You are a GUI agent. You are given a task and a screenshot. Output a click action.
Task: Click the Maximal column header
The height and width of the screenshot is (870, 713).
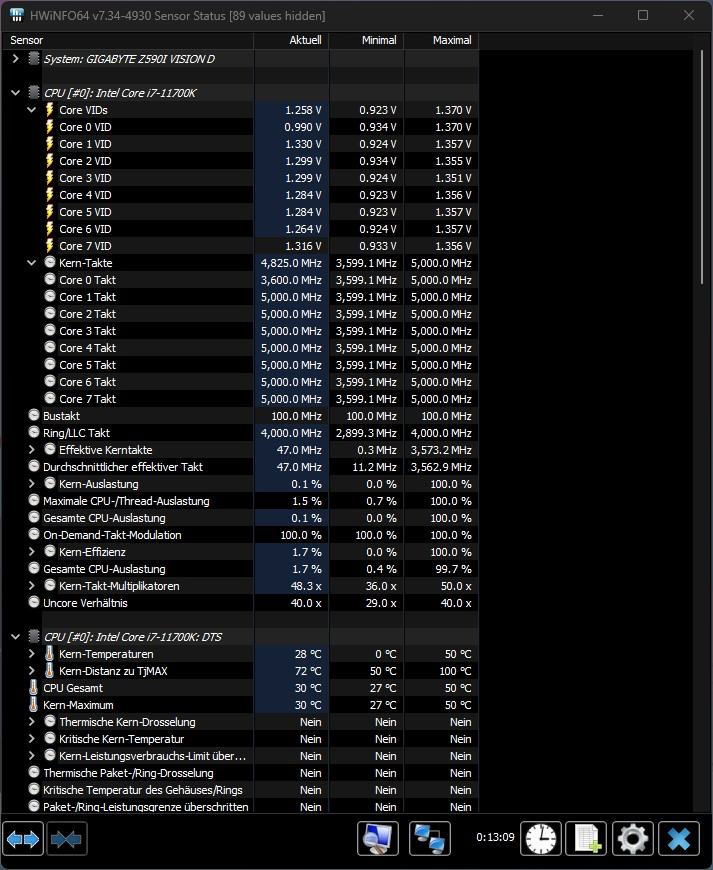click(x=441, y=40)
